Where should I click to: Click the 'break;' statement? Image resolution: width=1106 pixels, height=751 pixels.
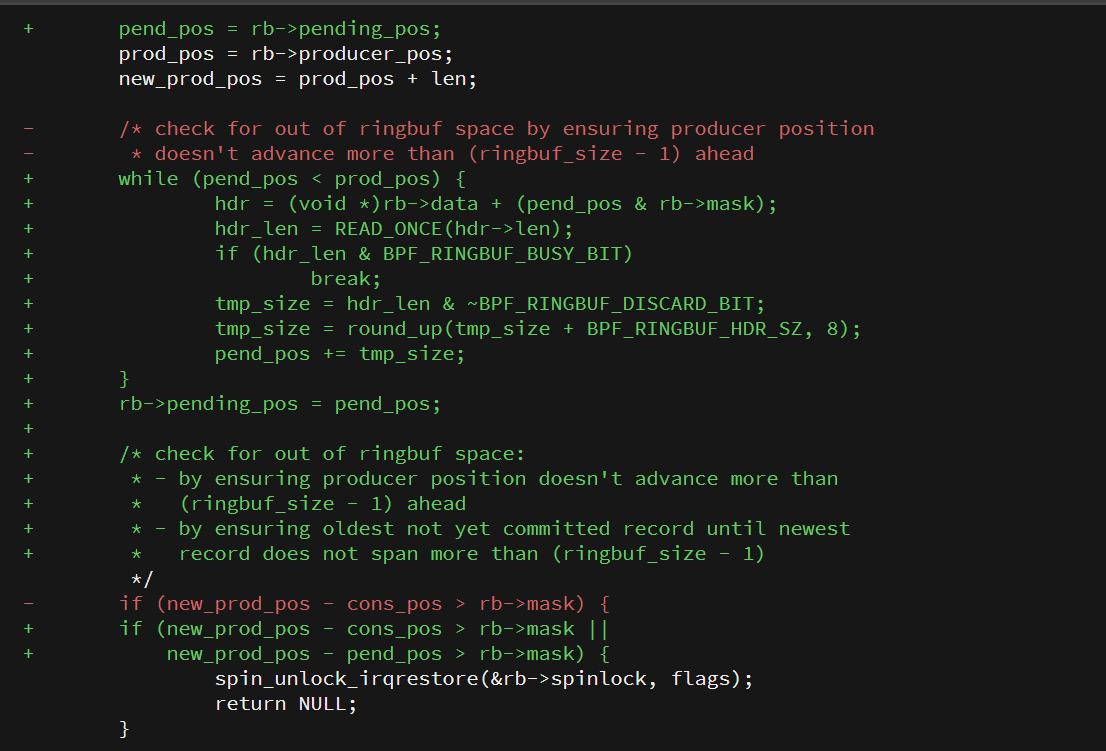pyautogui.click(x=345, y=279)
